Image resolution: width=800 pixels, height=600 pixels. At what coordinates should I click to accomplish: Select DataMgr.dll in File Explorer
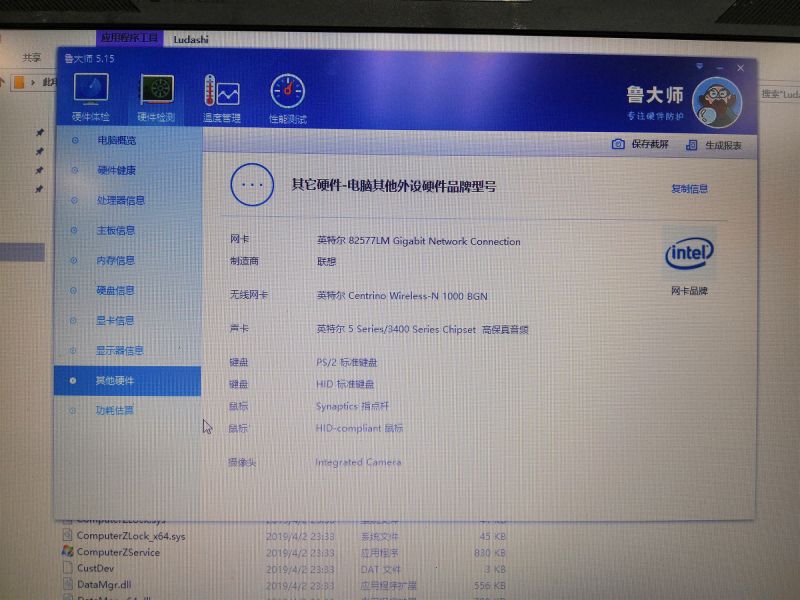click(104, 584)
